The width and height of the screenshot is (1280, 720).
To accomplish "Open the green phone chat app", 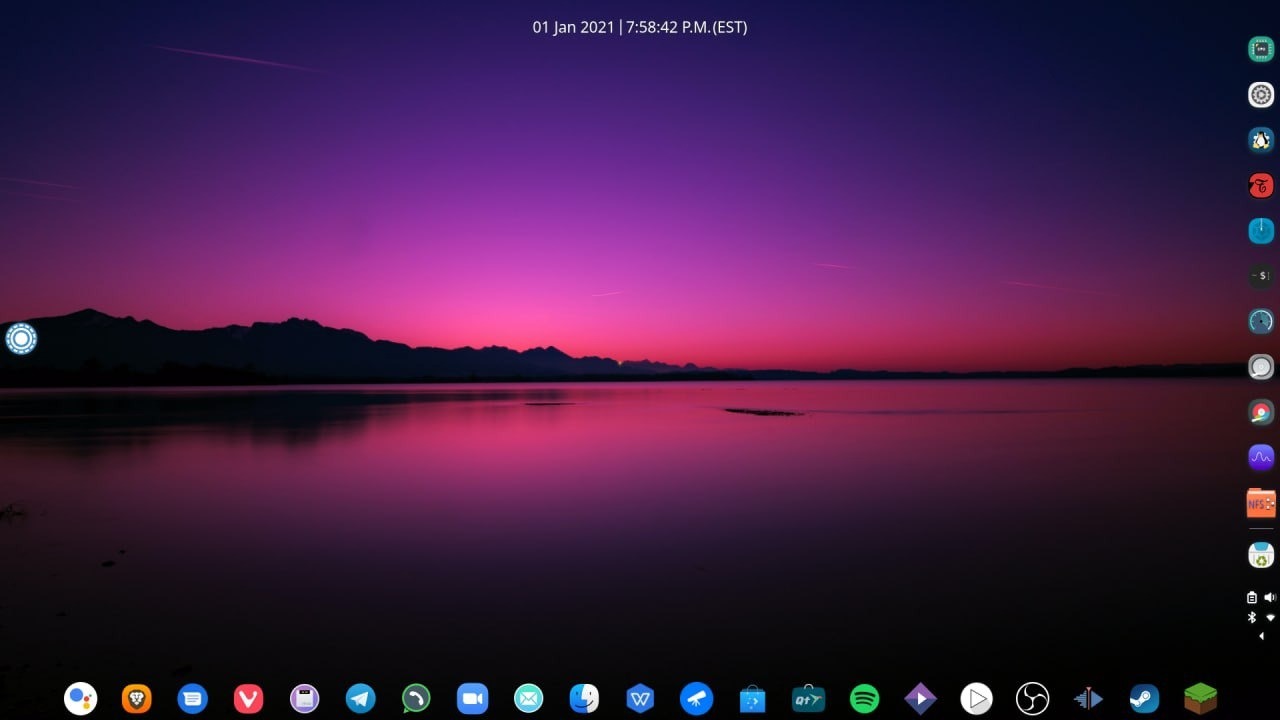I will click(416, 698).
